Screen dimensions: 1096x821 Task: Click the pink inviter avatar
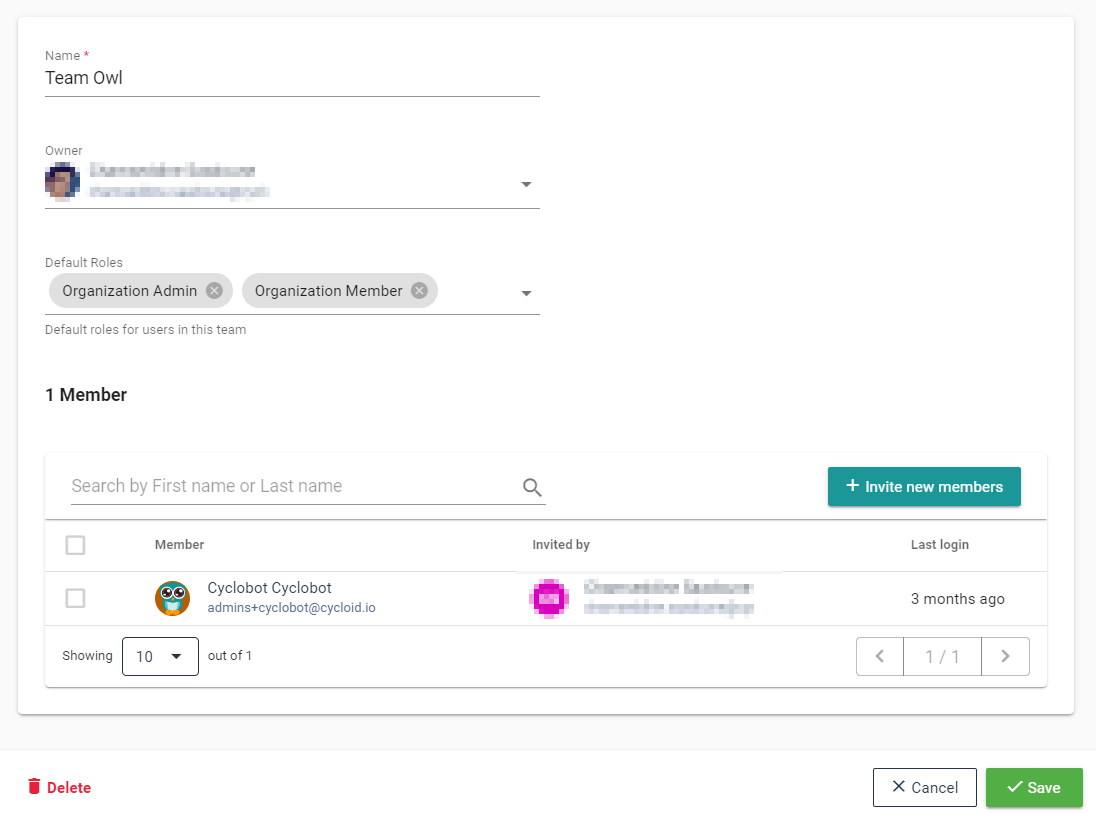pos(548,598)
